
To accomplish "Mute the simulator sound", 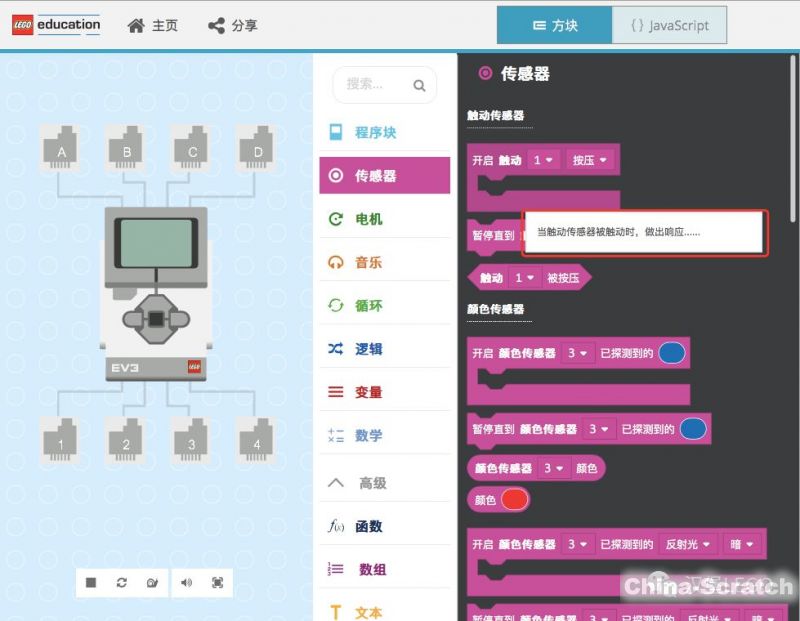I will 187,582.
